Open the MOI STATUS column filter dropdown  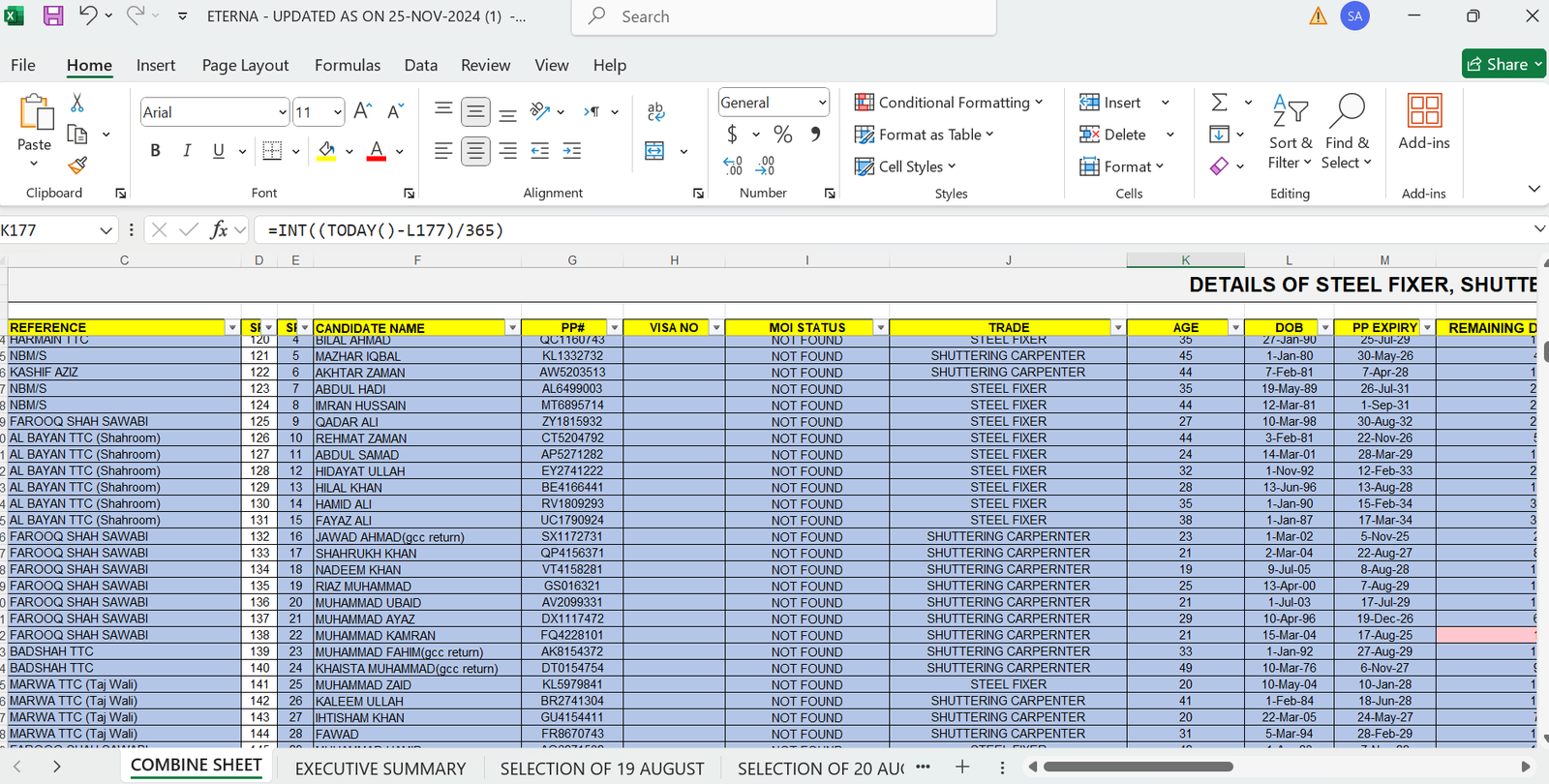(880, 328)
